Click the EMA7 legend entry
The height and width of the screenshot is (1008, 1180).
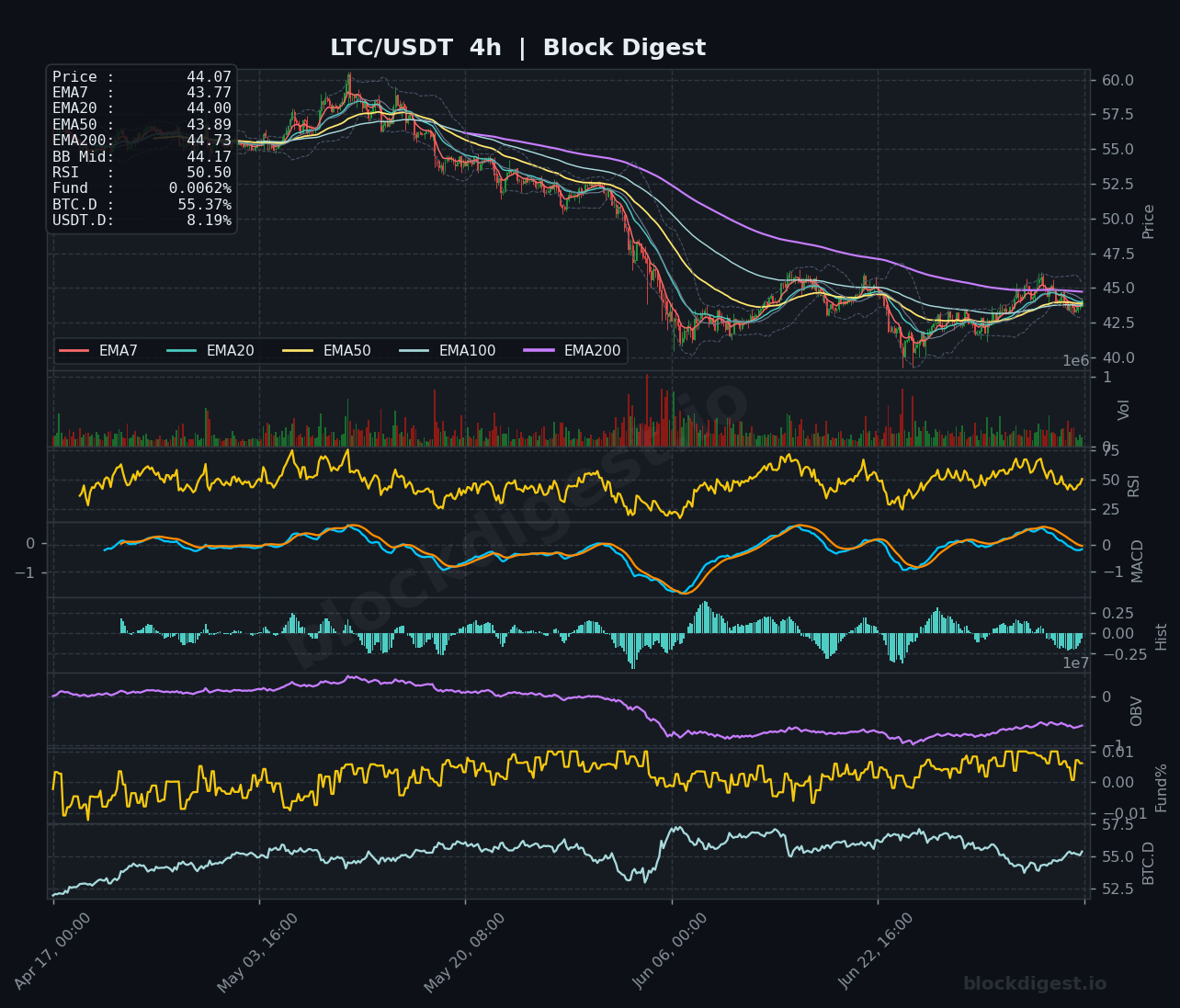tap(99, 351)
